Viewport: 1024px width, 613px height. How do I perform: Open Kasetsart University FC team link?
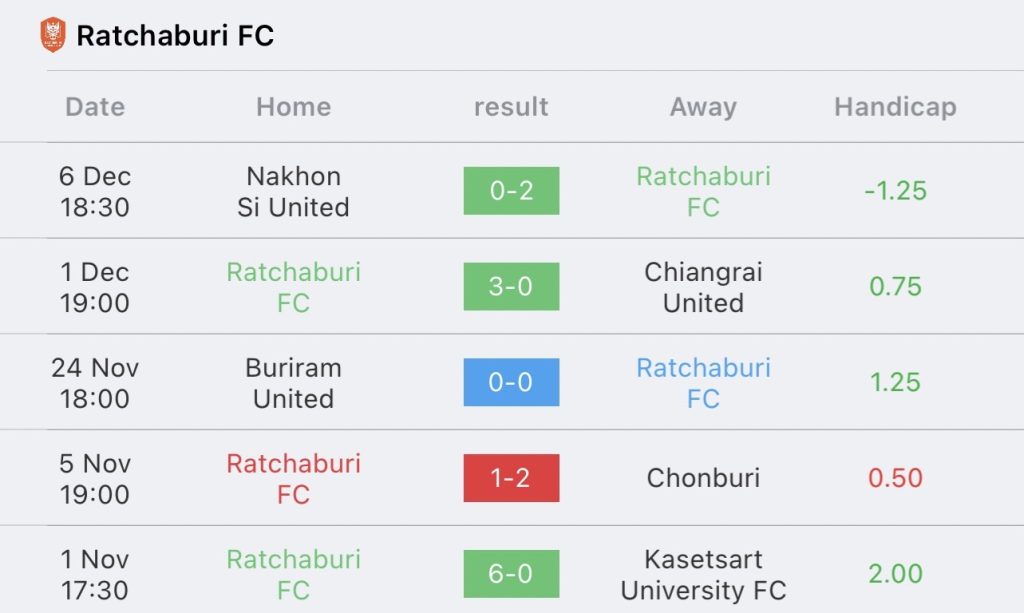[x=703, y=574]
